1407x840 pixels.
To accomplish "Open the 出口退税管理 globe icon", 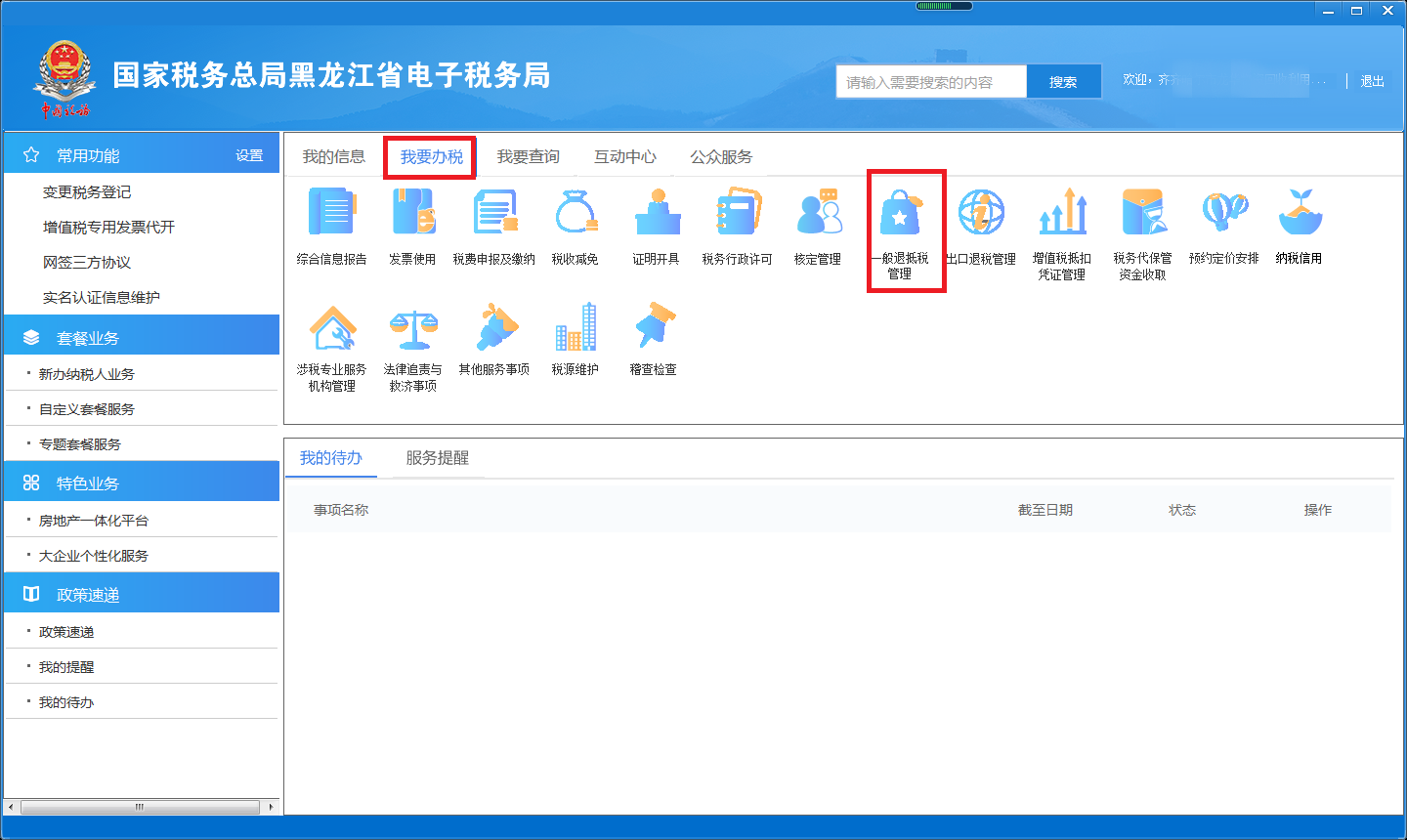I will [981, 214].
